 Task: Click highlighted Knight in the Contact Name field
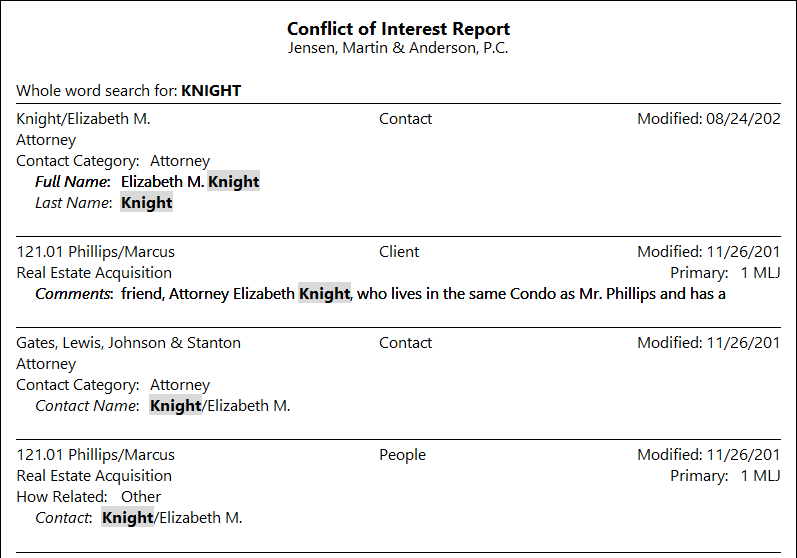[175, 406]
